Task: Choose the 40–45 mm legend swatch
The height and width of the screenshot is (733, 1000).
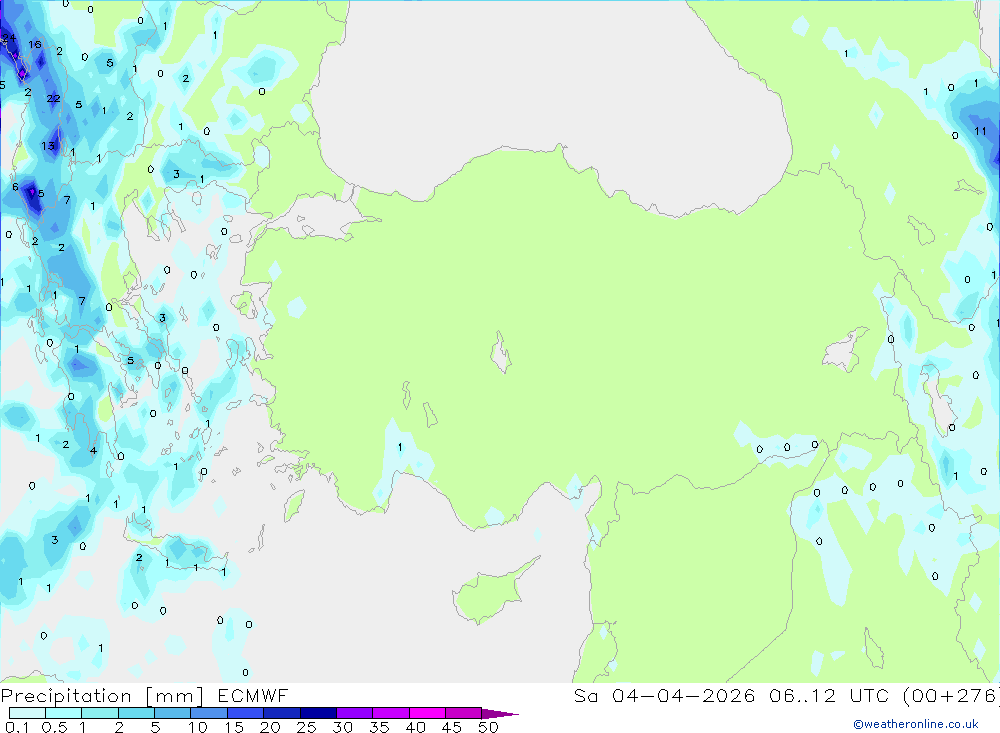Action: point(427,713)
